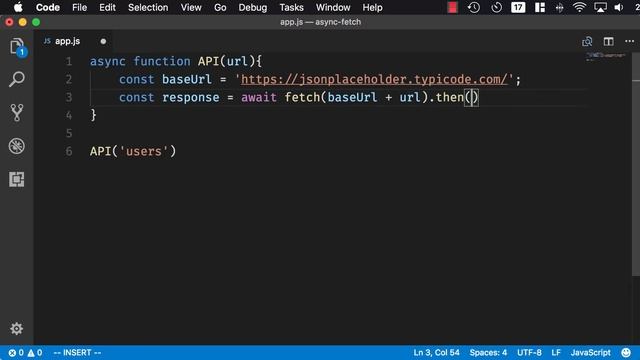Image resolution: width=640 pixels, height=360 pixels.
Task: Change language mode via JavaScript in status bar
Action: (x=591, y=353)
